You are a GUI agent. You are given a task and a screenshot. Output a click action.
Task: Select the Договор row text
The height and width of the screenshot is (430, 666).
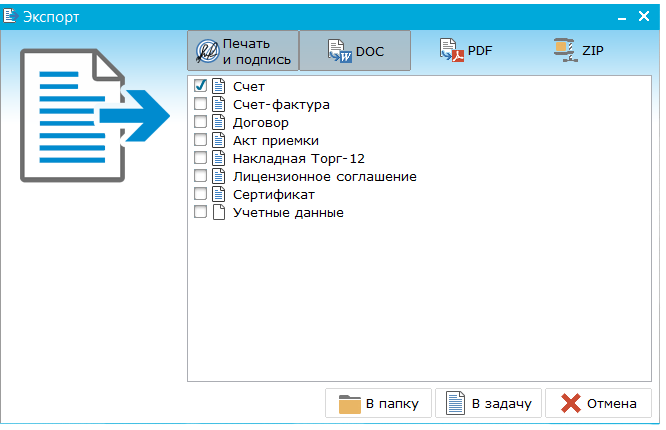click(x=261, y=123)
